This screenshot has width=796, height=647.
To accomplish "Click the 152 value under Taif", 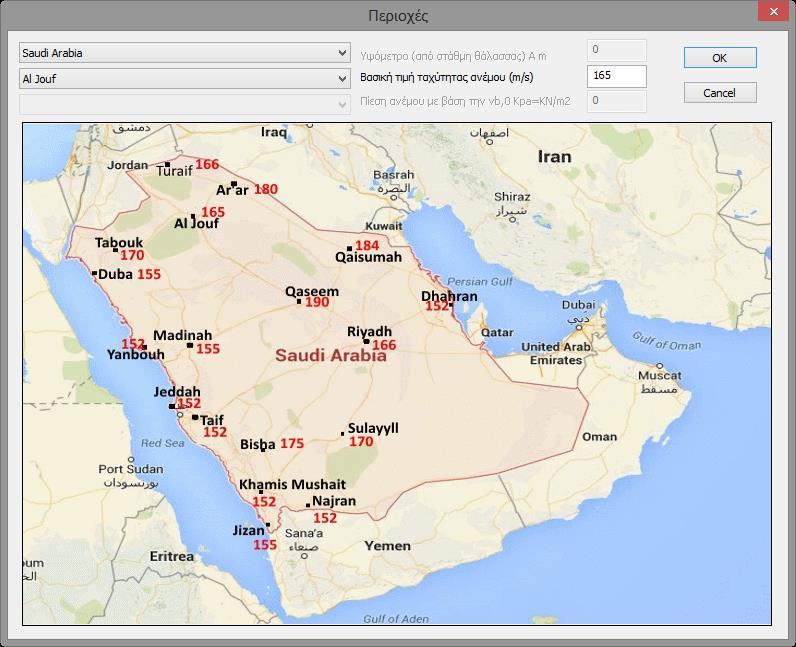I will 215,432.
